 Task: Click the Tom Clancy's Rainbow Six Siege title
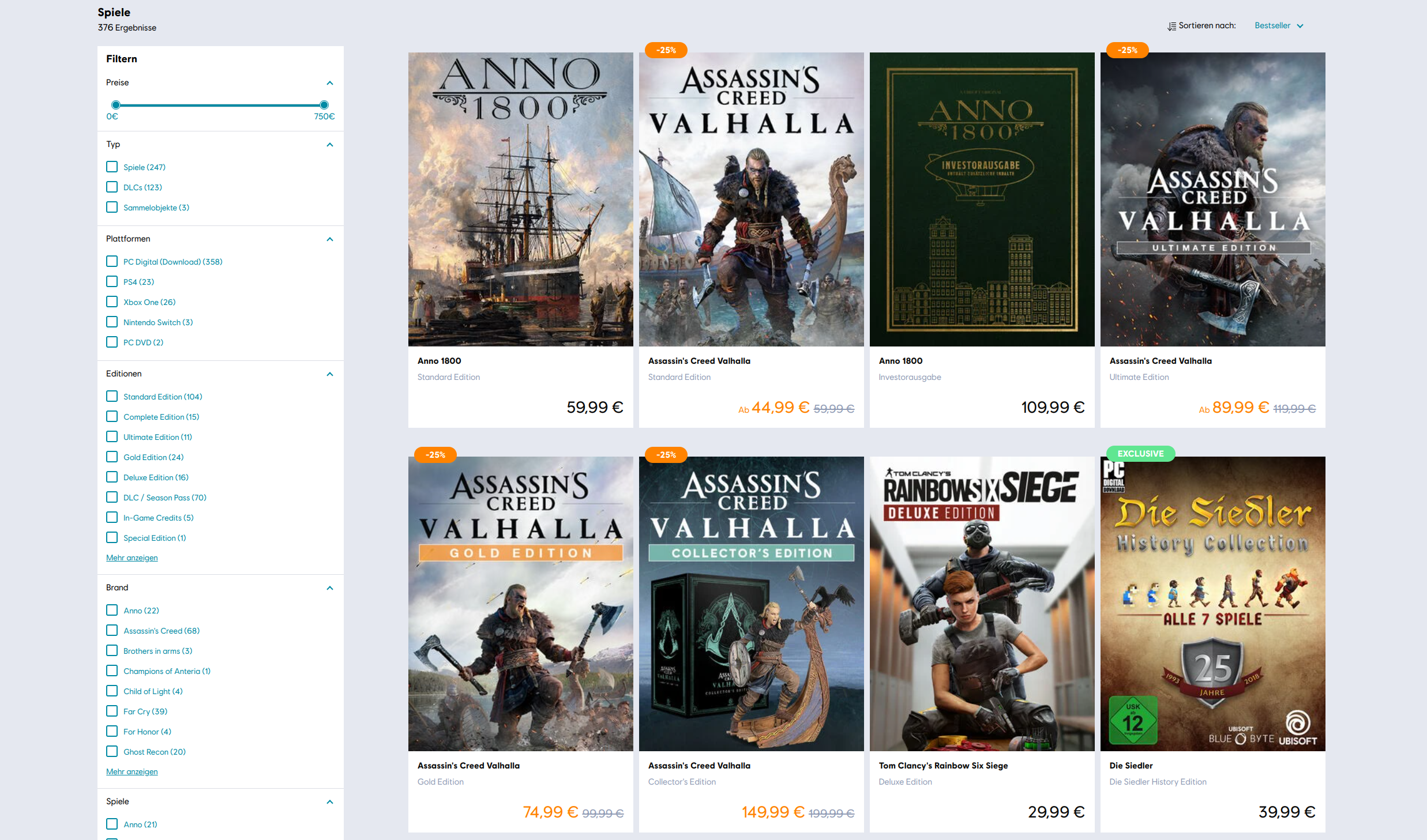943,766
